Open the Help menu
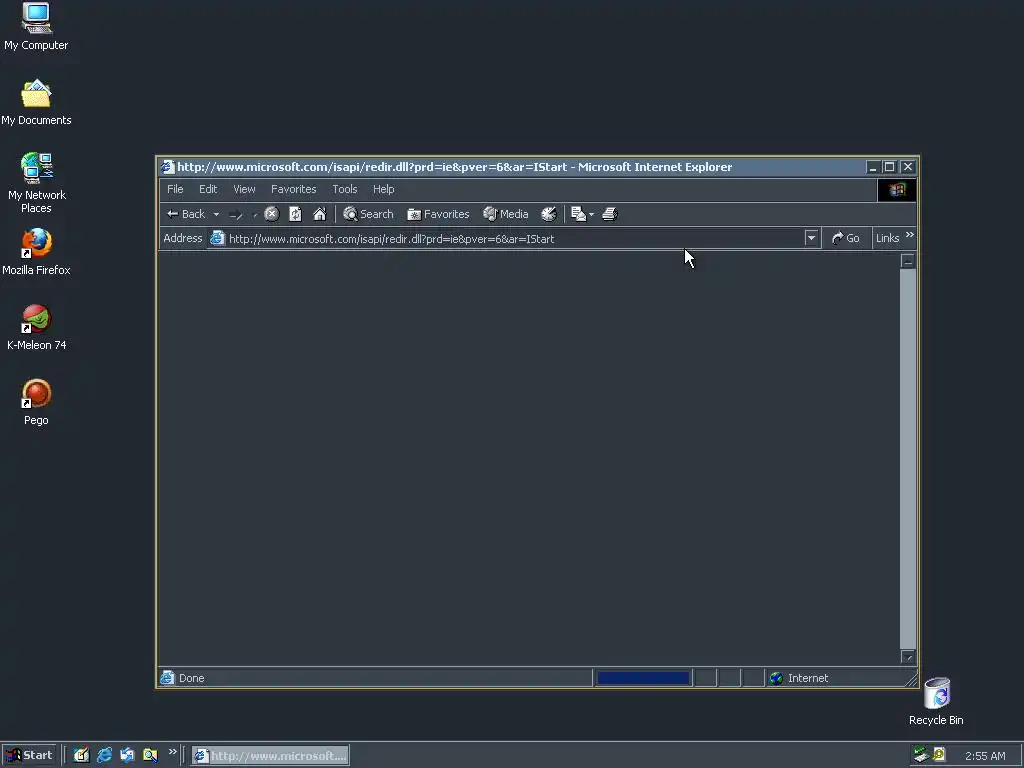This screenshot has height=768, width=1024. click(x=383, y=189)
